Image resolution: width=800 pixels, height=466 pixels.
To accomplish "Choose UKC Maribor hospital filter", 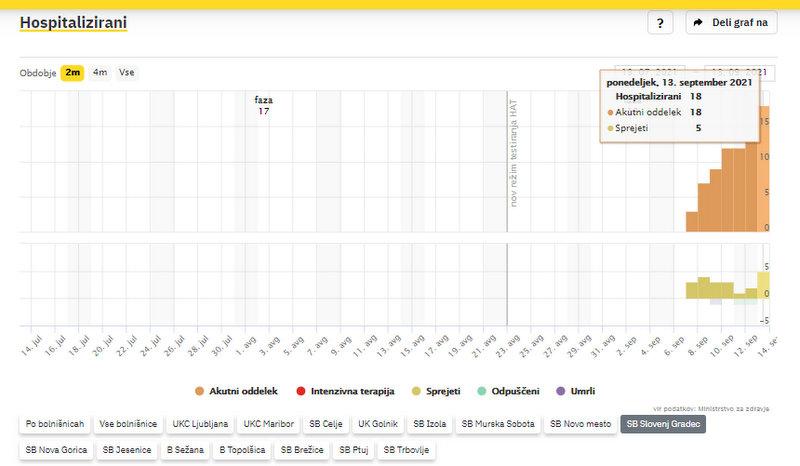I will point(269,425).
